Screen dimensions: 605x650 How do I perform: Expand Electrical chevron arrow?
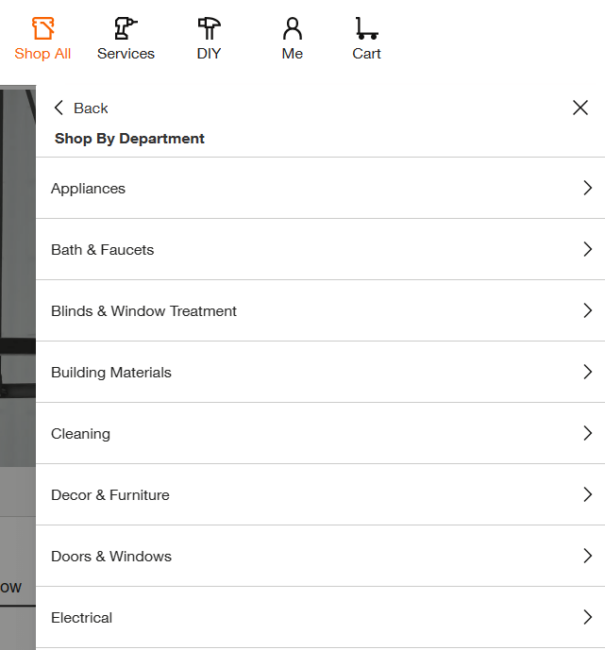[587, 617]
